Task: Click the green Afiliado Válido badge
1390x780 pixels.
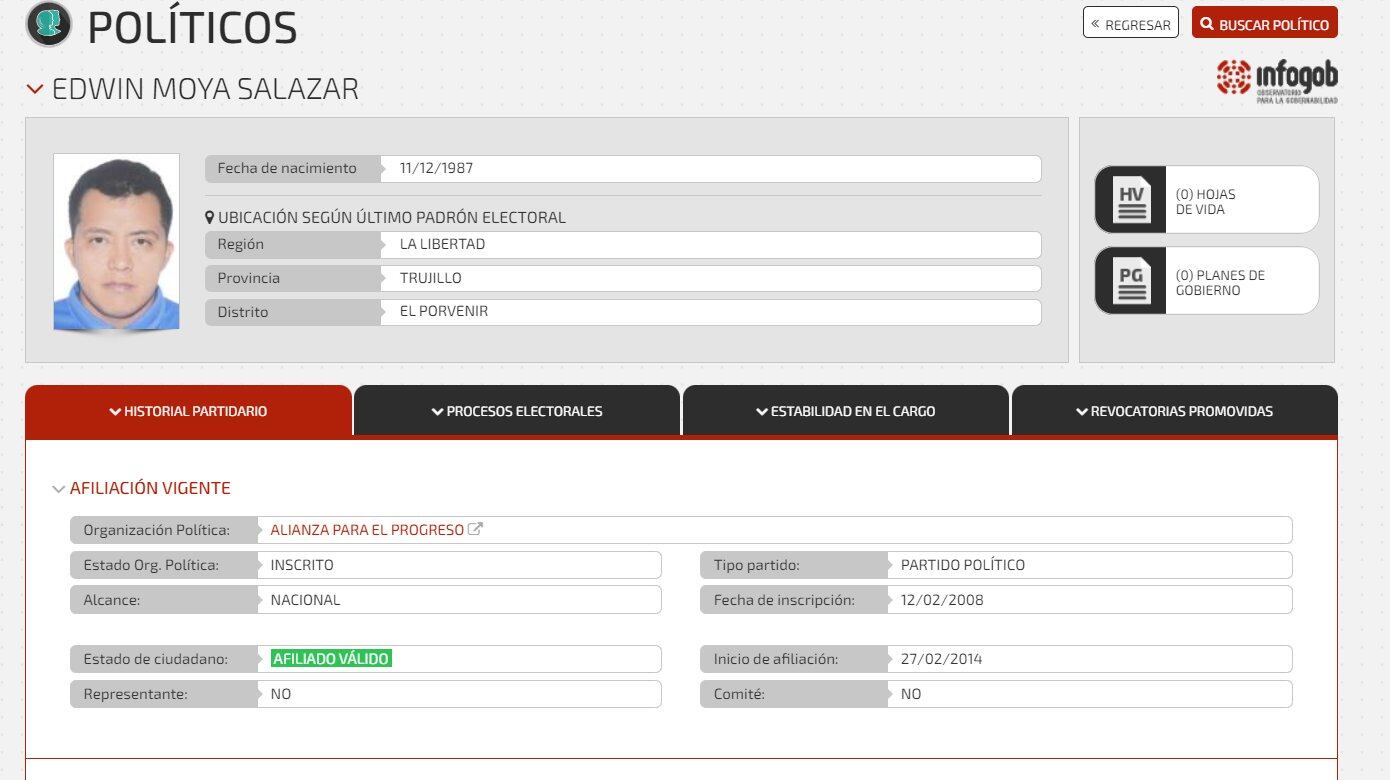Action: tap(331, 659)
